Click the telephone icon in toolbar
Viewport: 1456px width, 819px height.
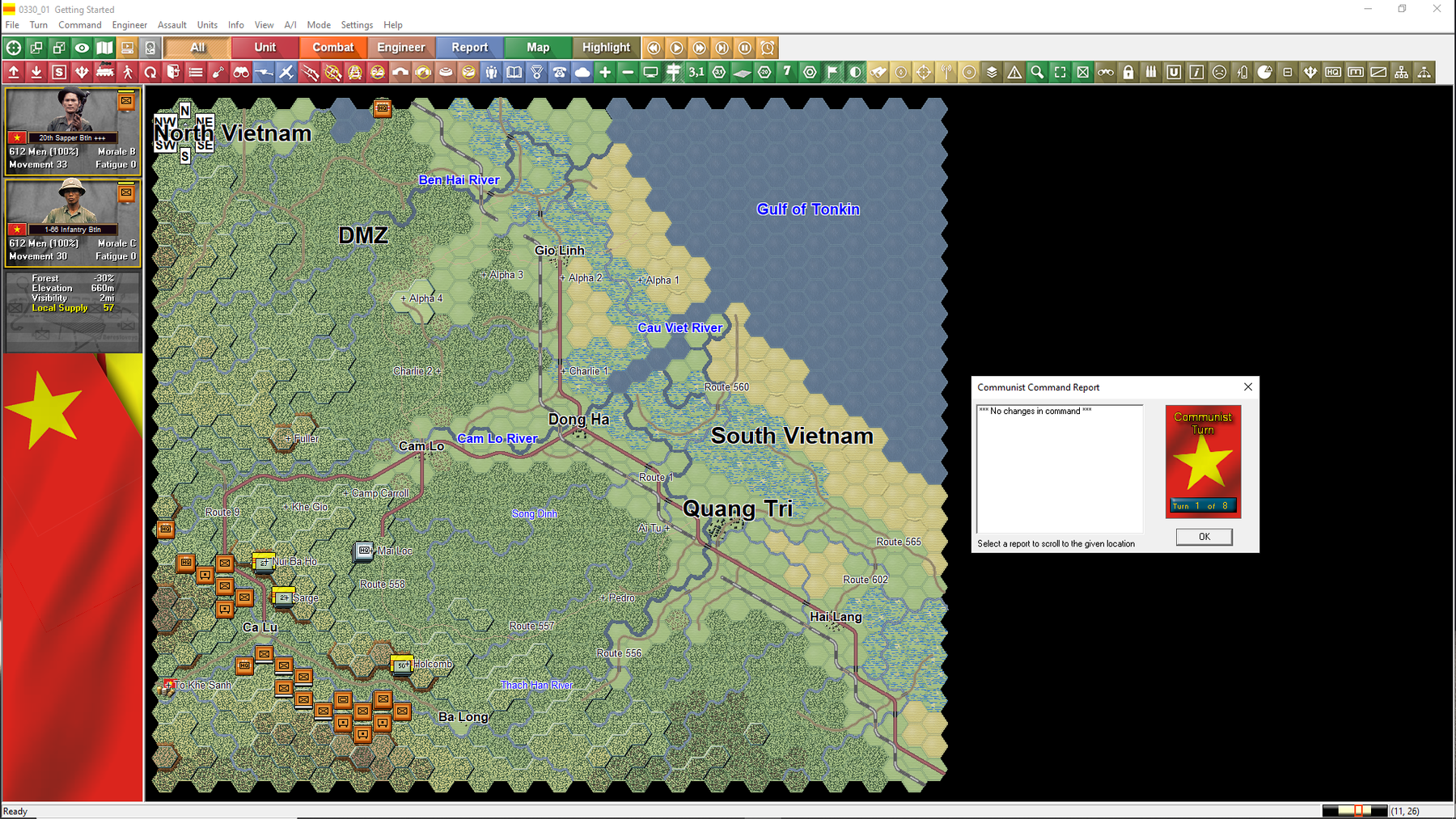pyautogui.click(x=559, y=73)
